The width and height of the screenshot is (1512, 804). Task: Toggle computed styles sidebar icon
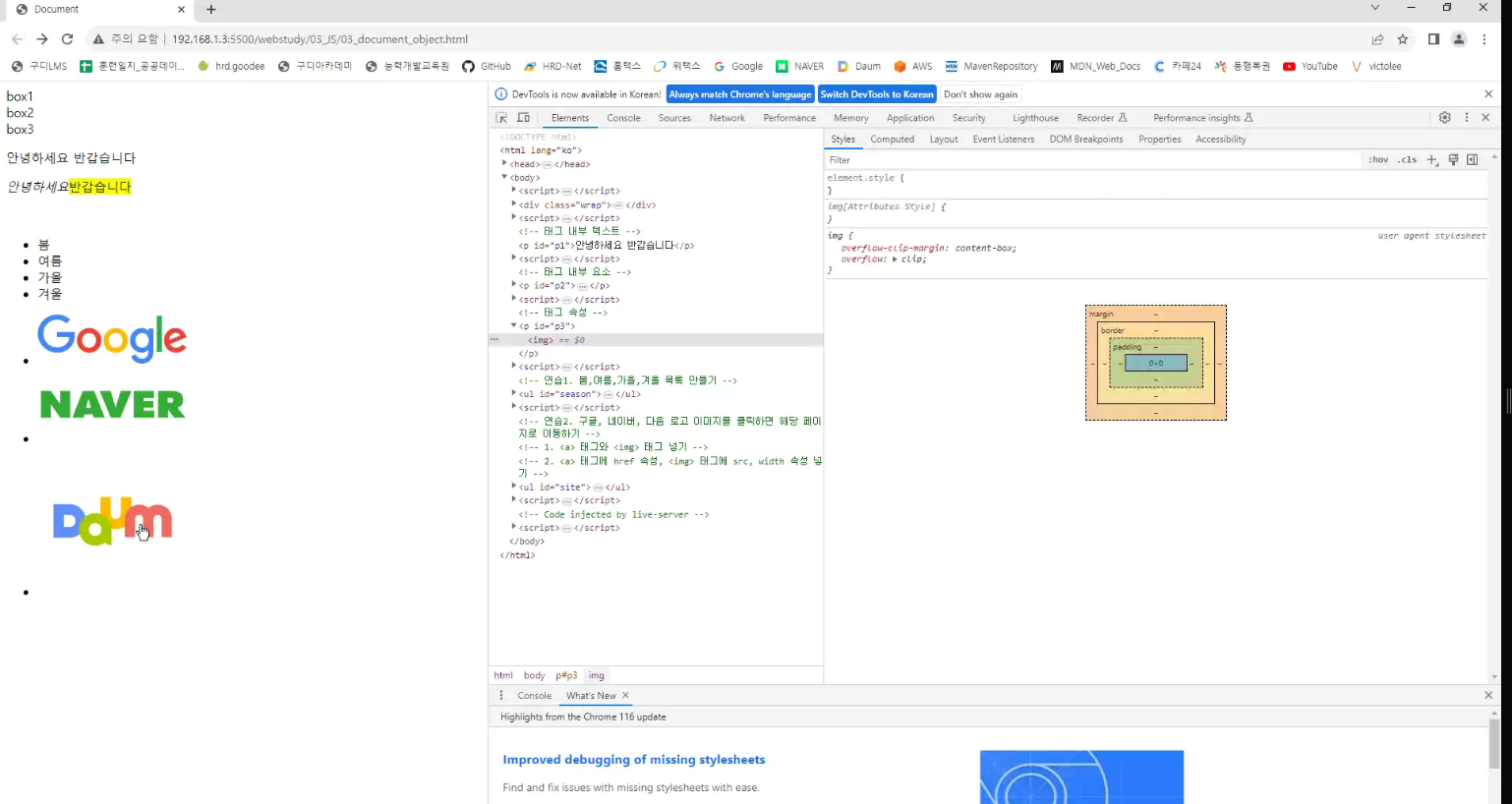click(x=1472, y=159)
